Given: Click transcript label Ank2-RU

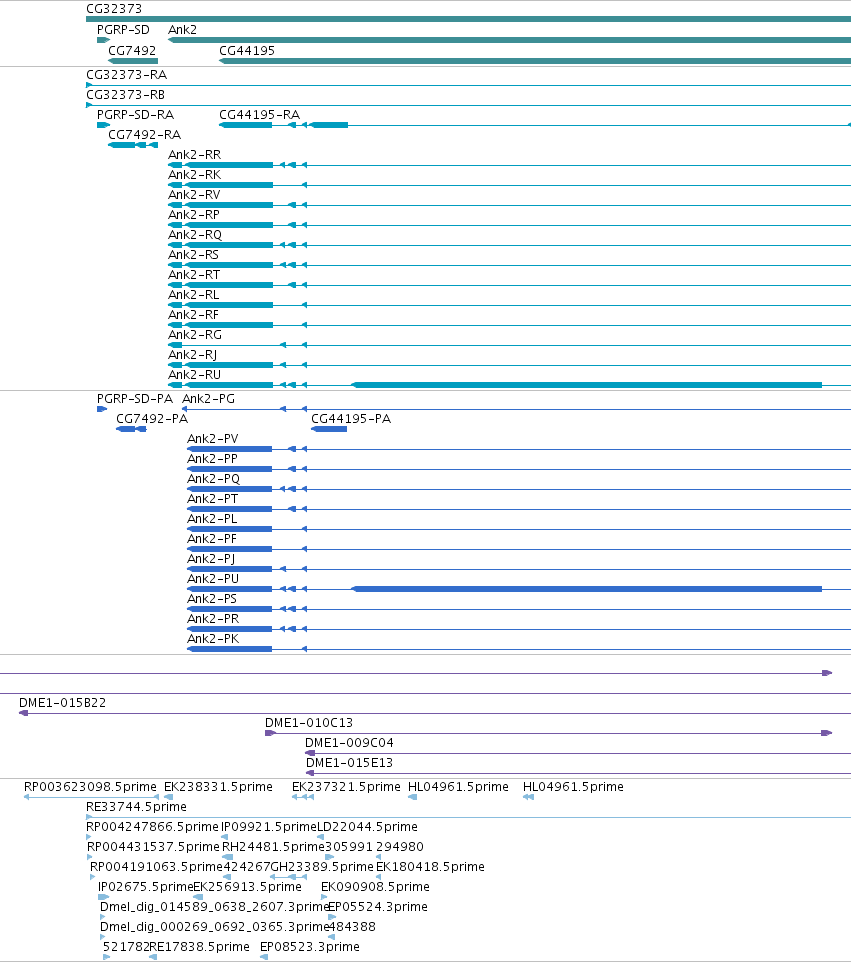Looking at the screenshot, I should (x=194, y=374).
